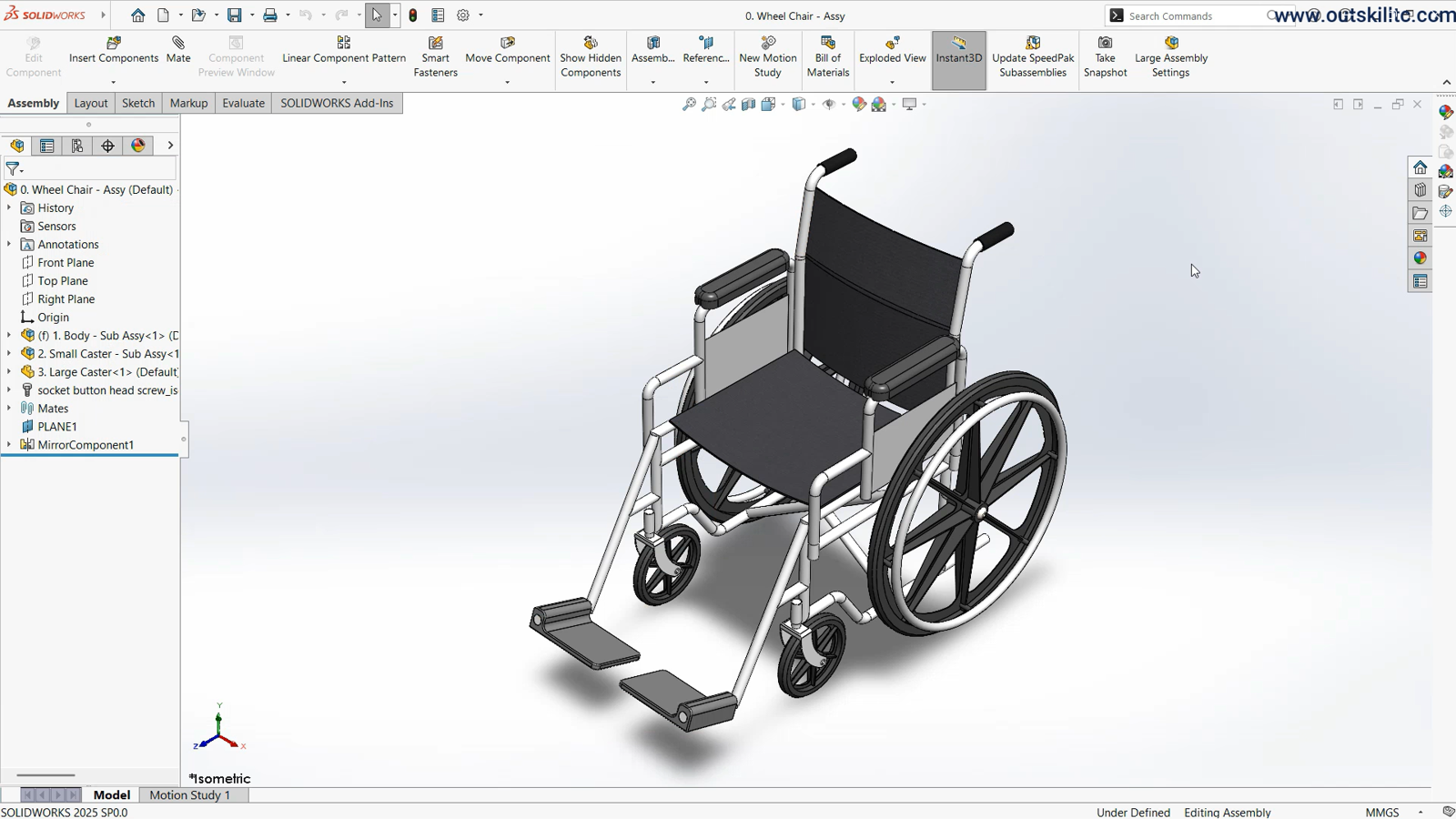
Task: Open DimXpertManager tab icon
Action: pos(108,146)
